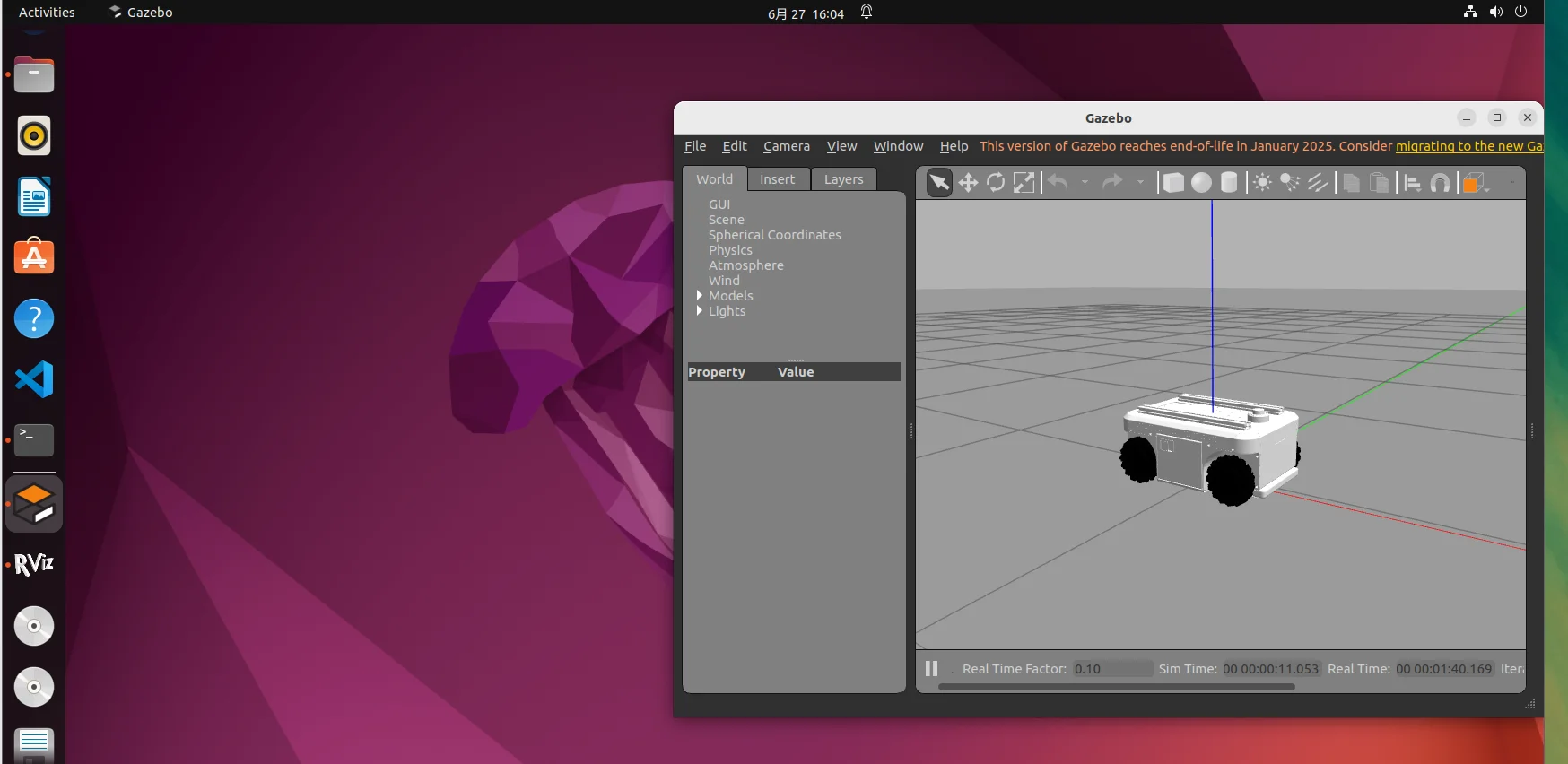Open Help from the dock
The width and height of the screenshot is (1568, 764).
coord(34,318)
